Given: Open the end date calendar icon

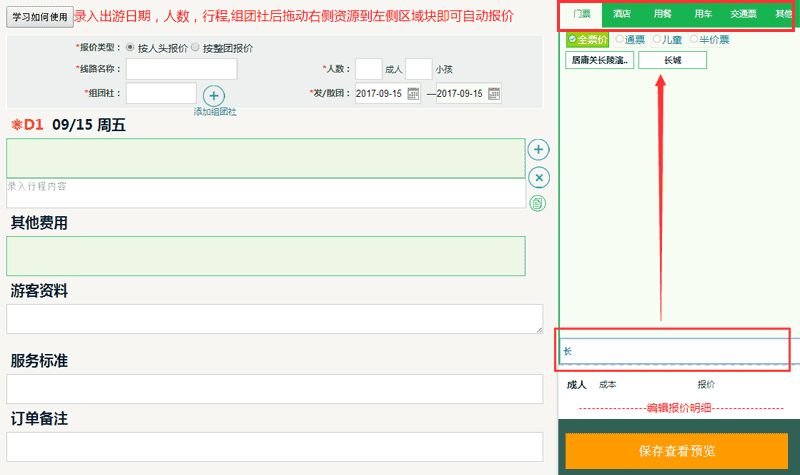Looking at the screenshot, I should coord(493,93).
